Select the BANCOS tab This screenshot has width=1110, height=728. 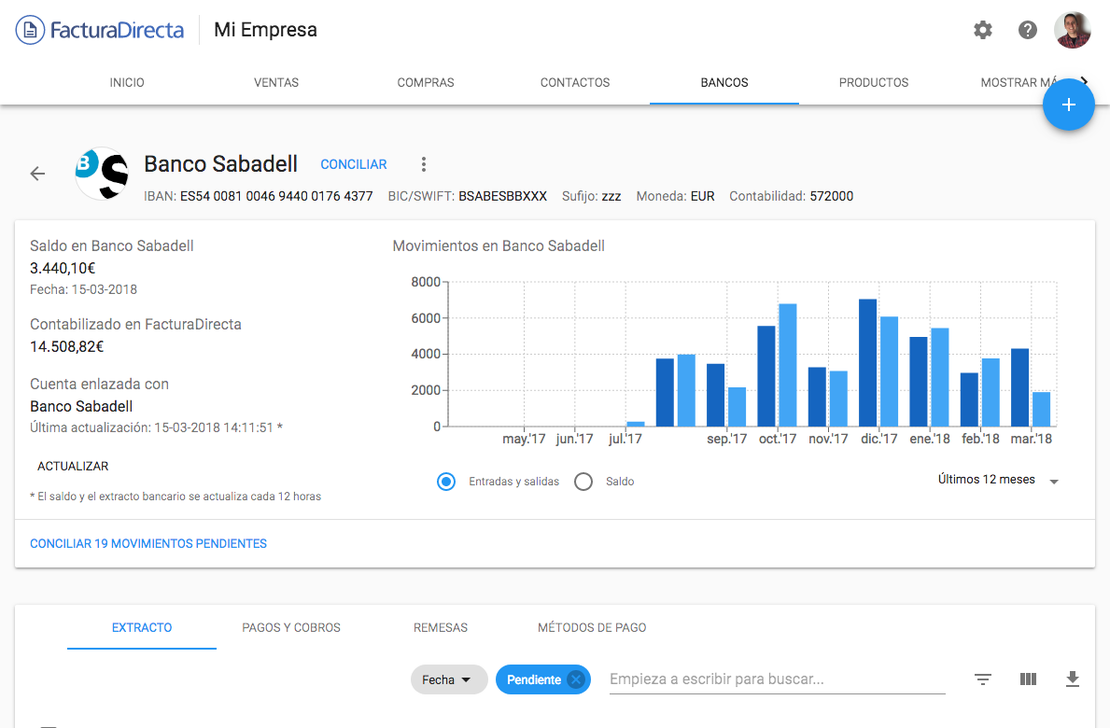(724, 83)
